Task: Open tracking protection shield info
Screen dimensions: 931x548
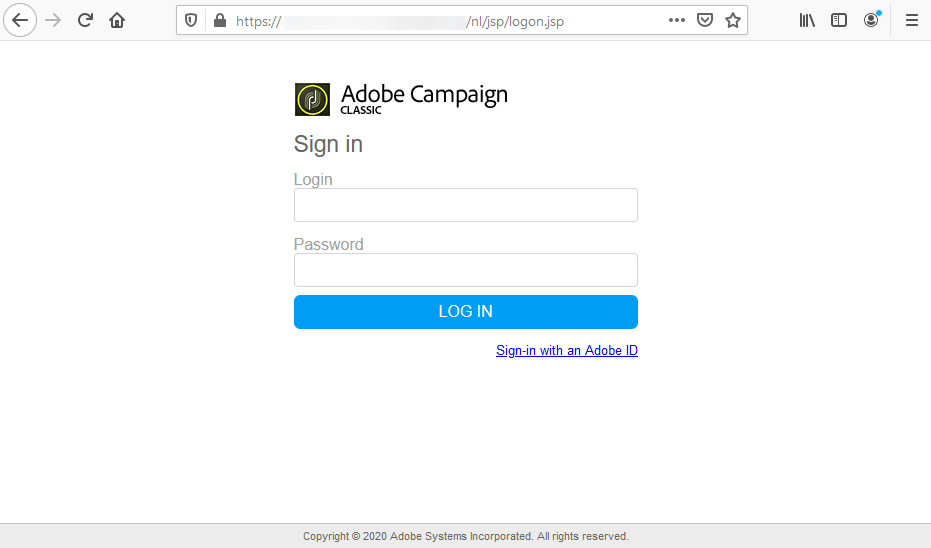Action: coord(191,21)
